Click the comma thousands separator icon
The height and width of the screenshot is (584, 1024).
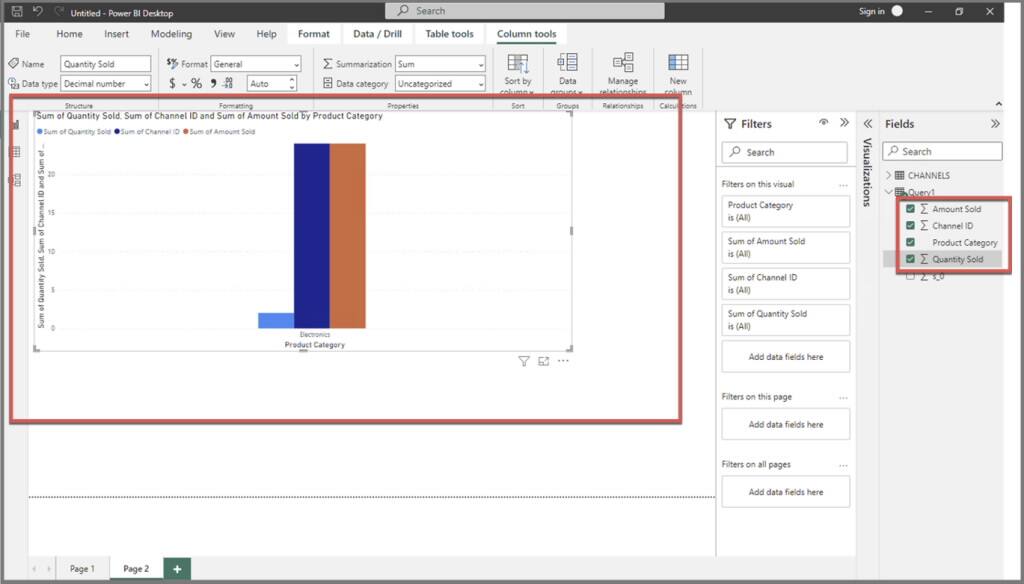212,82
